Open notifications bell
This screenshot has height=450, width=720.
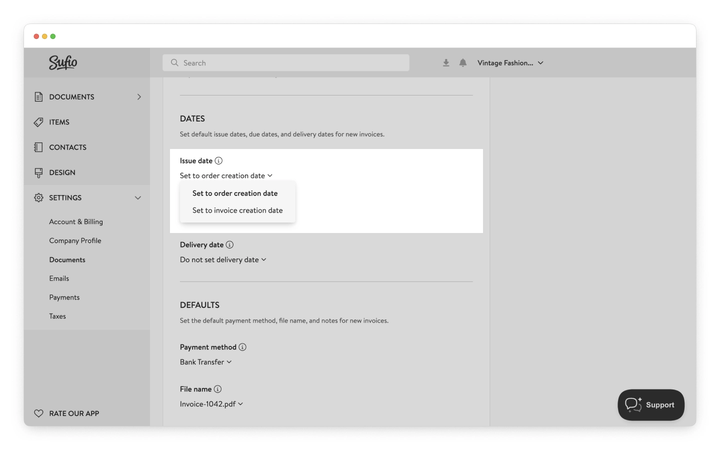(x=463, y=63)
